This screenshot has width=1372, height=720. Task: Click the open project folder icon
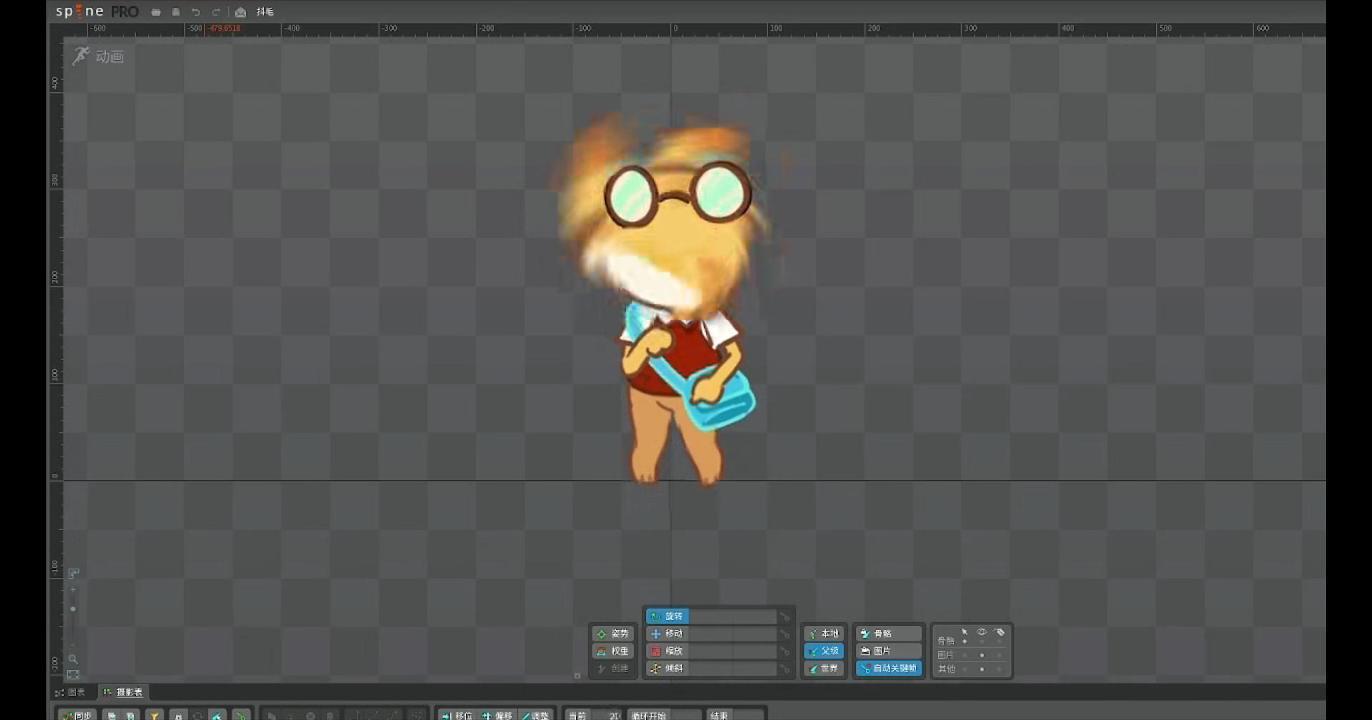click(156, 12)
